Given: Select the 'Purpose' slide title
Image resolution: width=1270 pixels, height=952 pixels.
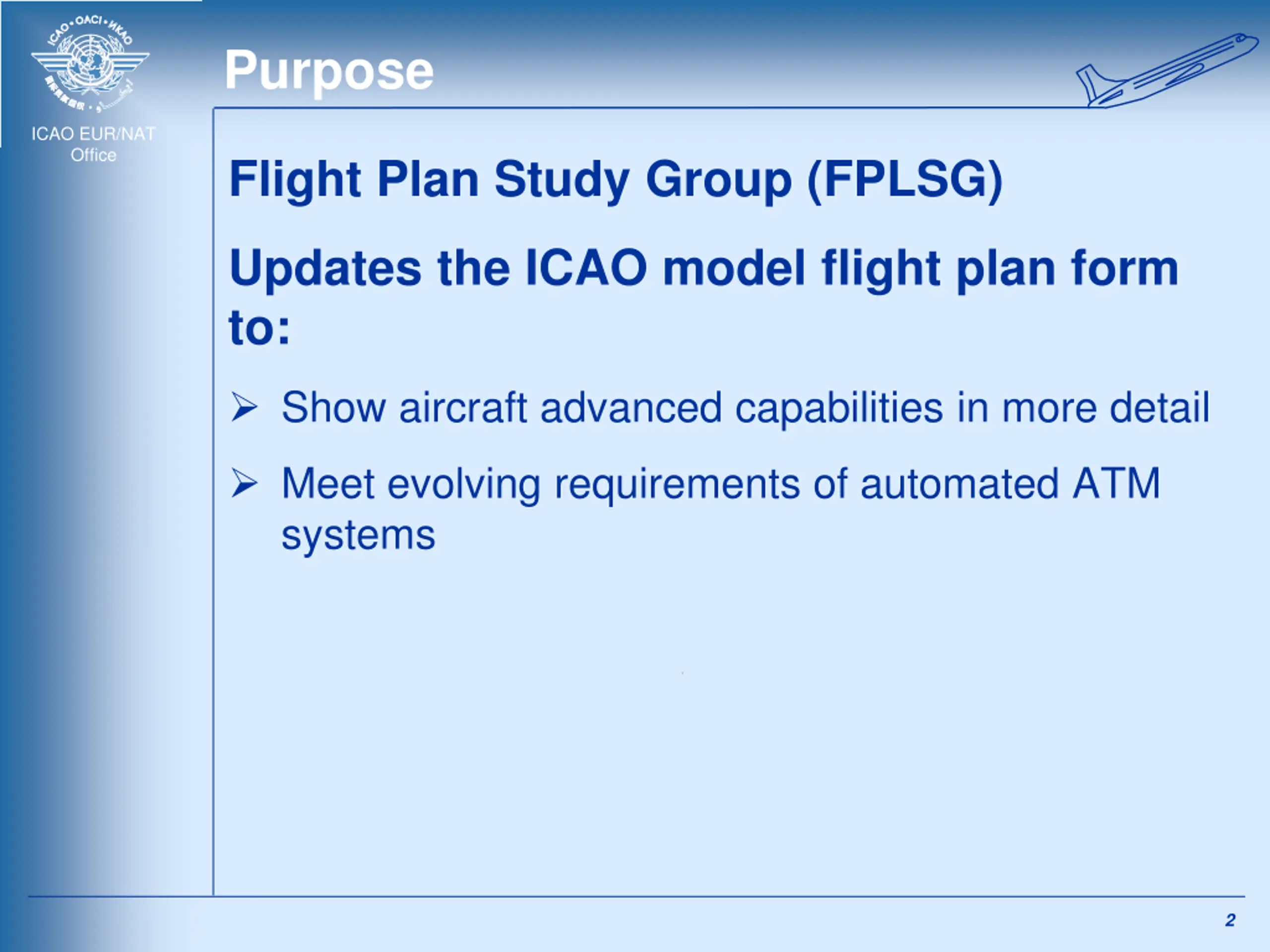Looking at the screenshot, I should [329, 71].
